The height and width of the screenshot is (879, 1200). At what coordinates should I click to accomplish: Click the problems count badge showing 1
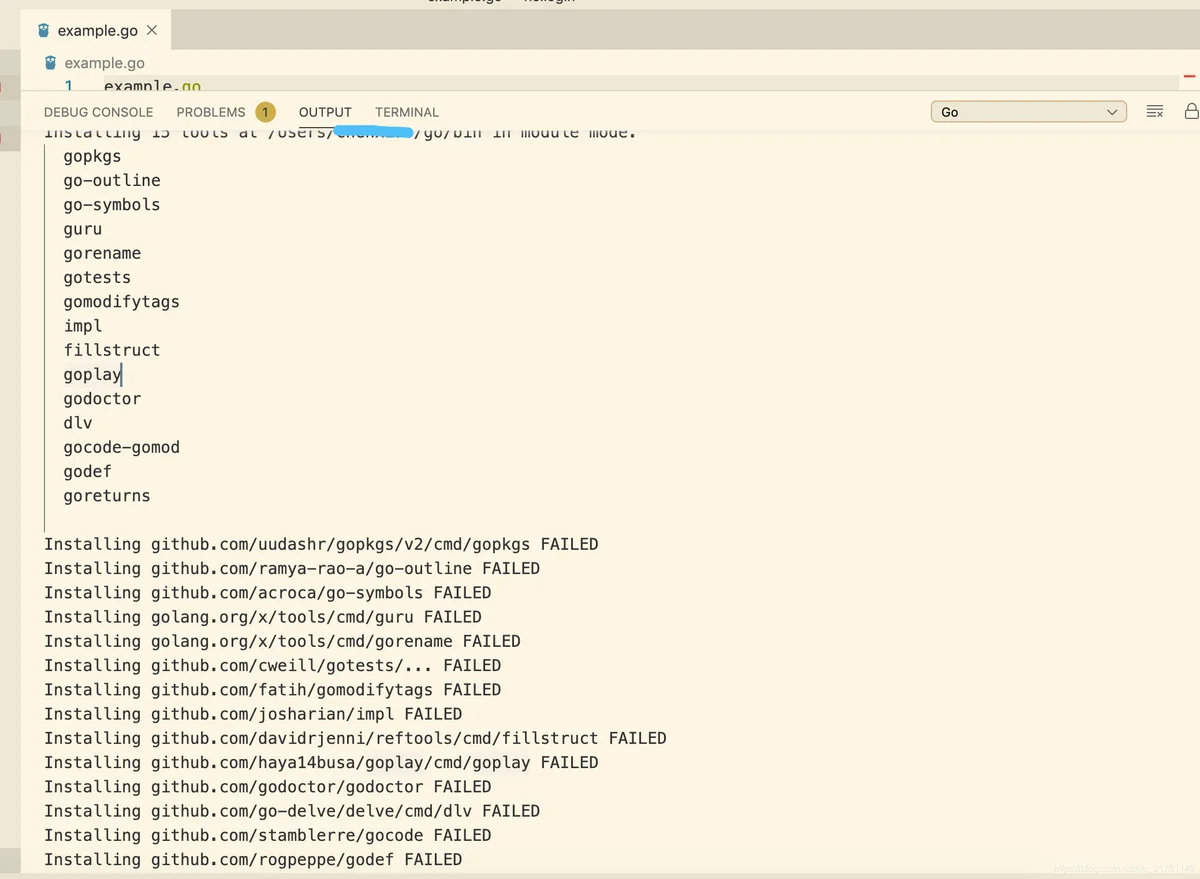point(265,112)
